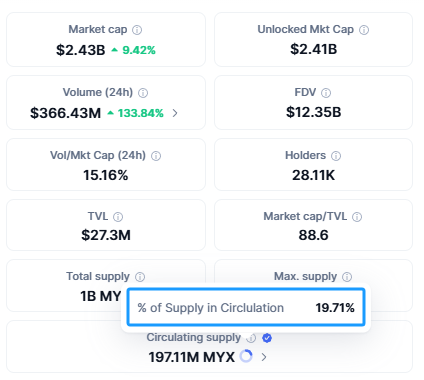Viewport: 424px width, 380px height.
Task: Click the Market cap/TVL info icon
Action: pos(357,217)
